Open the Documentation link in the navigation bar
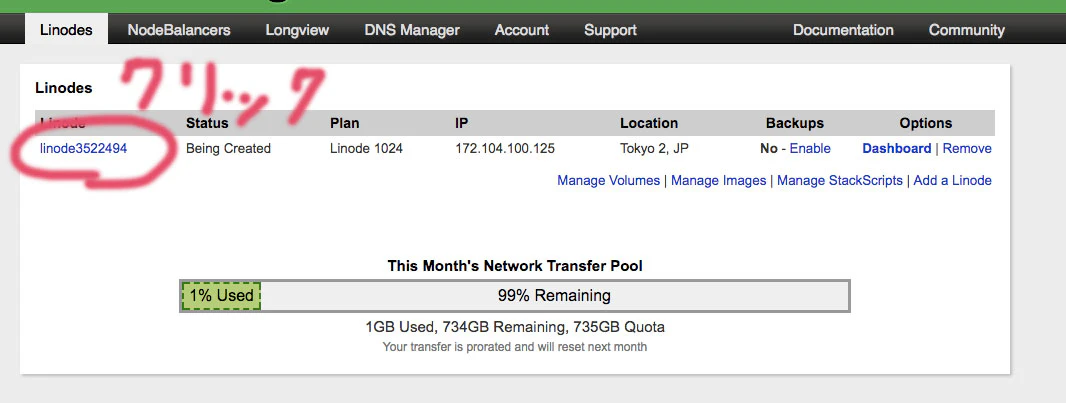Viewport: 1066px width, 403px height. tap(843, 30)
